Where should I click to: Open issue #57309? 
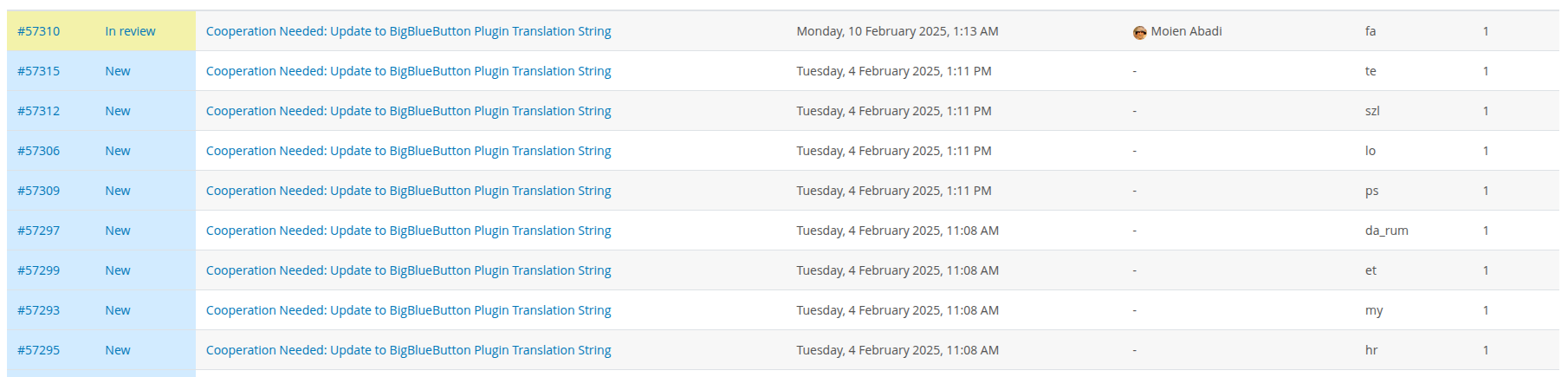tap(39, 191)
